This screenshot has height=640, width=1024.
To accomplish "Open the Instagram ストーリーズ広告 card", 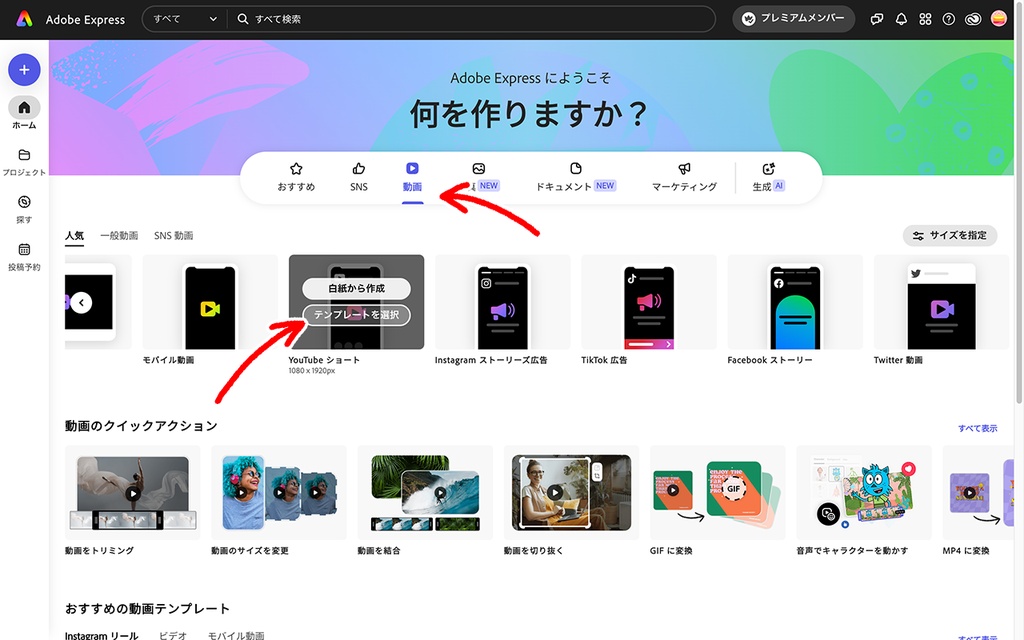I will pos(502,310).
